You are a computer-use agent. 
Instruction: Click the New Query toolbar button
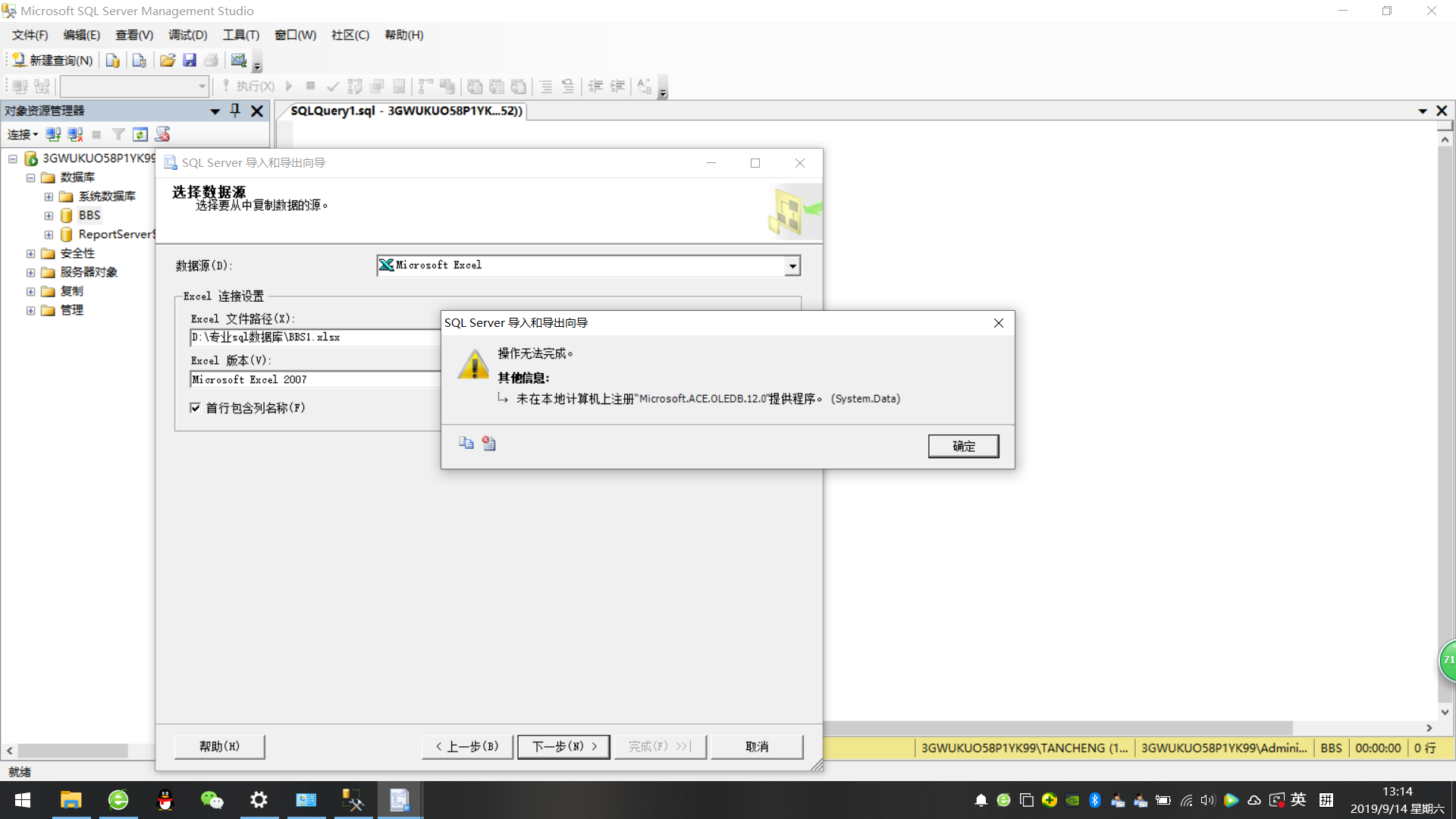52,61
